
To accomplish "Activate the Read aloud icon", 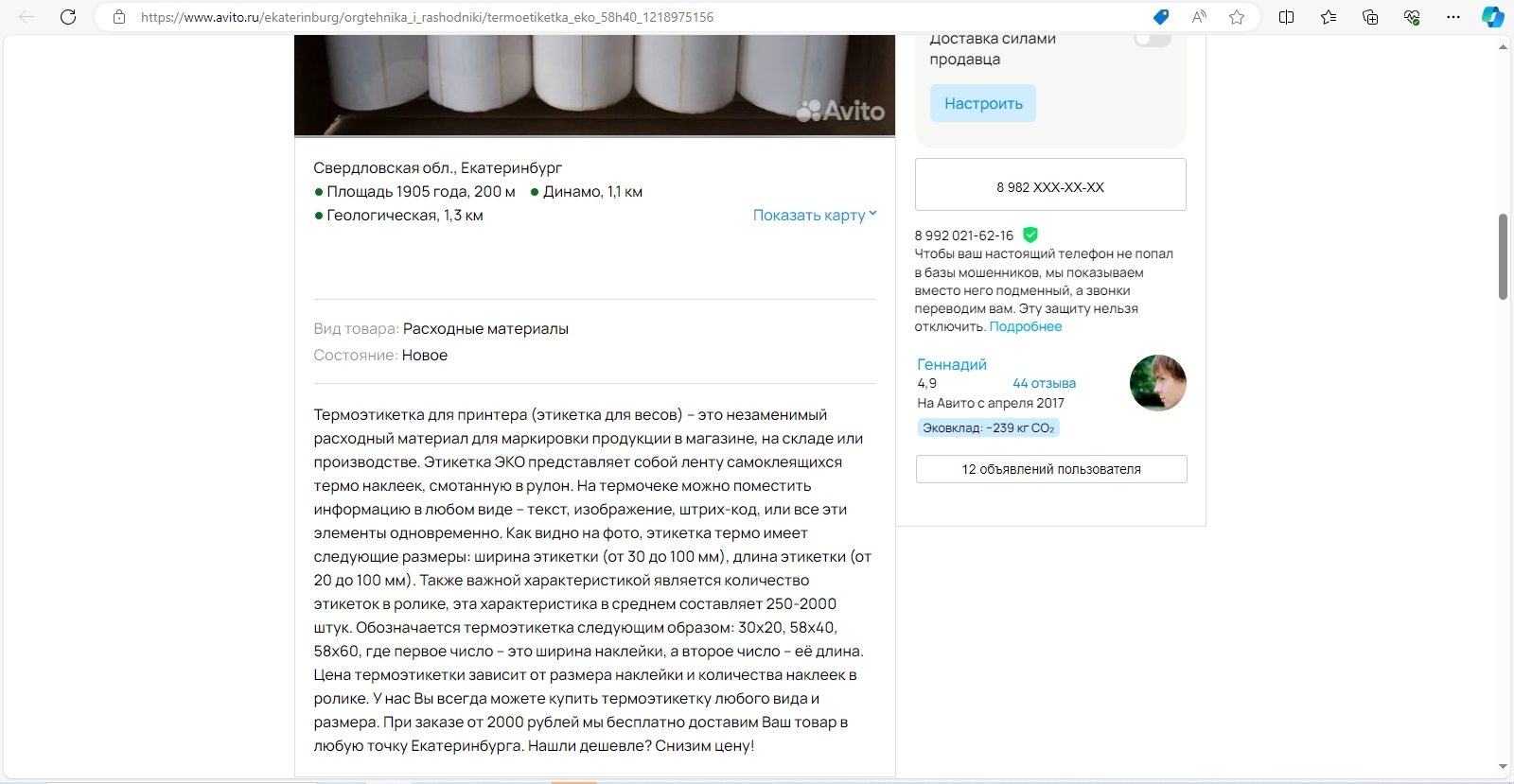I will coord(1199,17).
